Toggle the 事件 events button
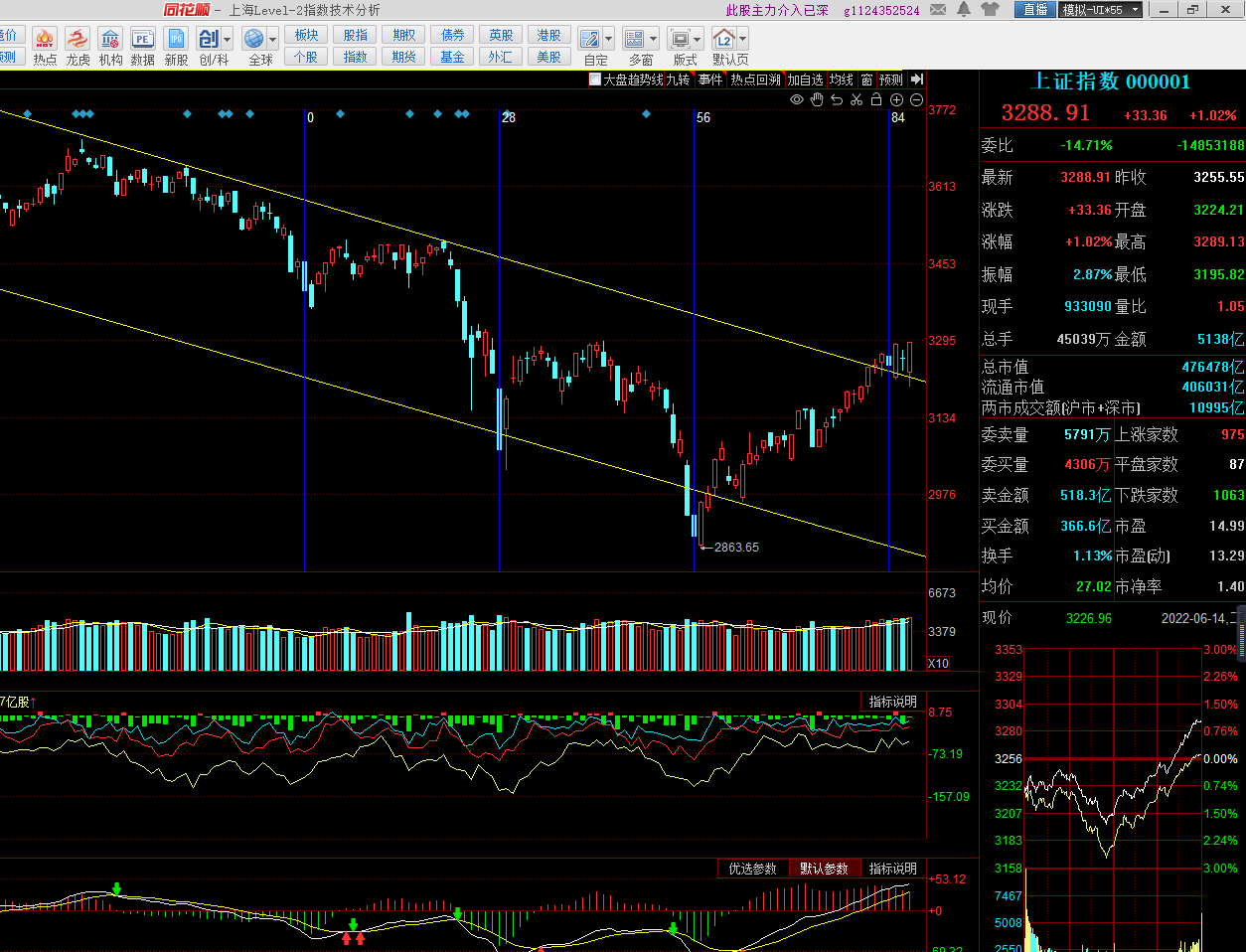 (x=710, y=79)
